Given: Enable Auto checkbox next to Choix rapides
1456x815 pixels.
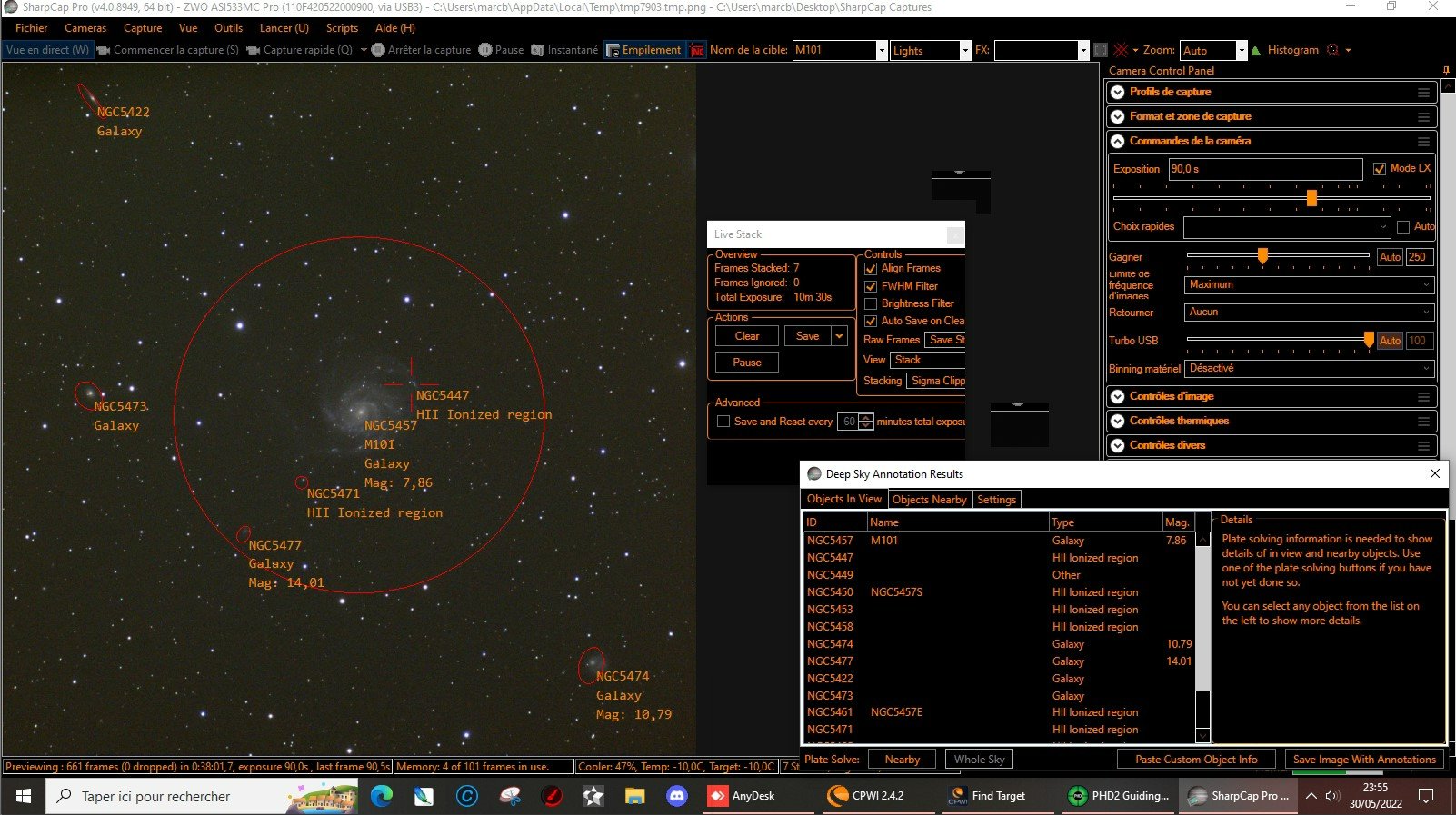Looking at the screenshot, I should pyautogui.click(x=1403, y=226).
